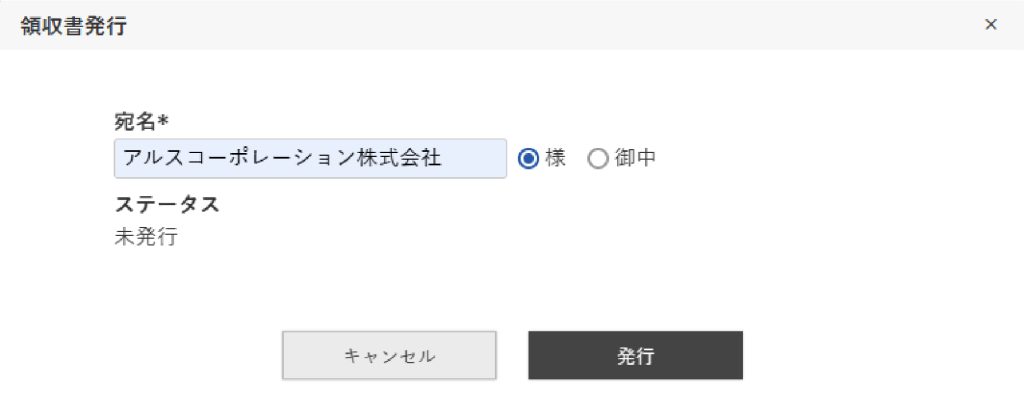Click the required asterisk next to 宛名
The image size is (1024, 408).
163,119
